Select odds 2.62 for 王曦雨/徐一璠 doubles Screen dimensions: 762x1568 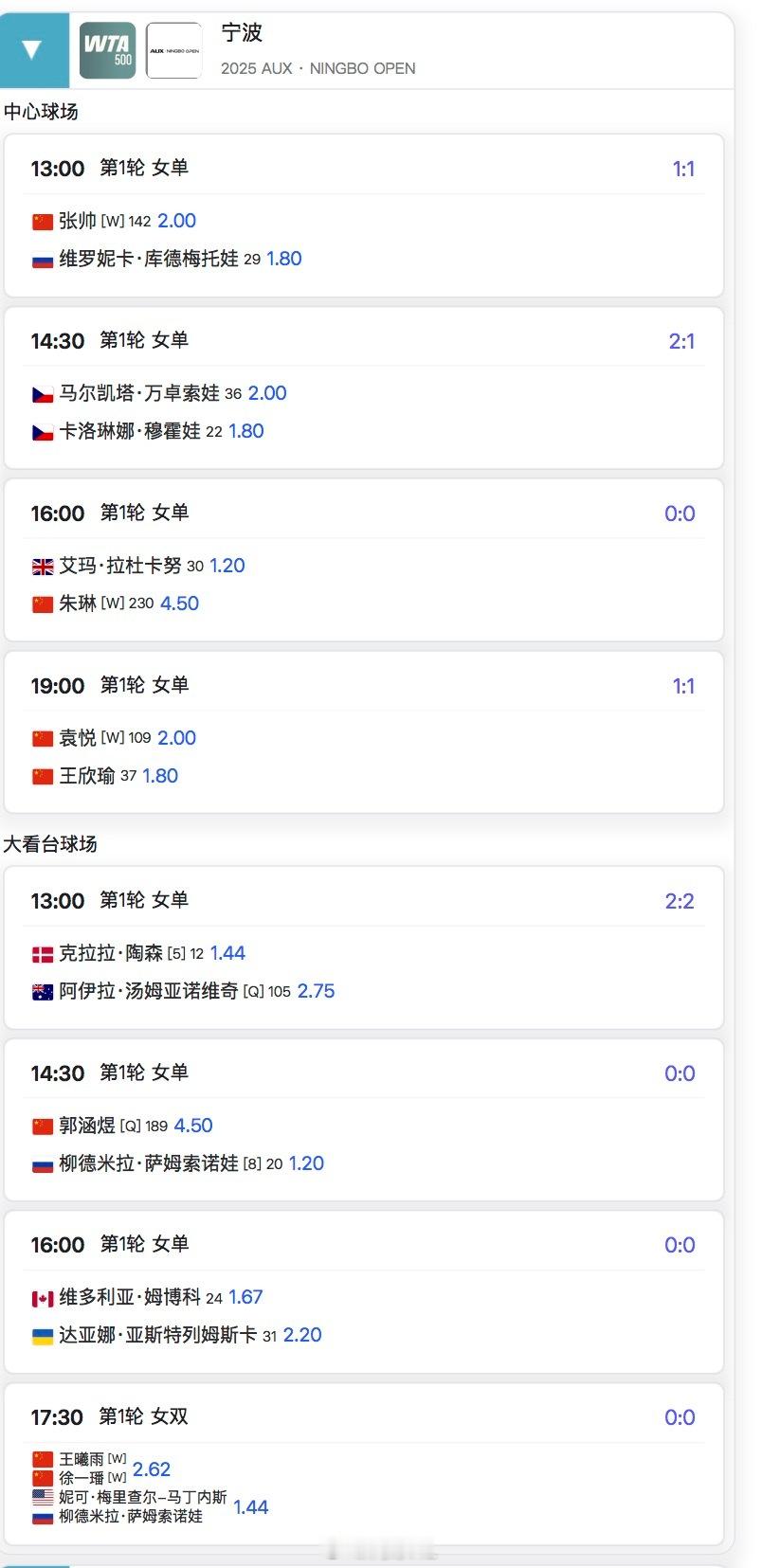pyautogui.click(x=152, y=1469)
